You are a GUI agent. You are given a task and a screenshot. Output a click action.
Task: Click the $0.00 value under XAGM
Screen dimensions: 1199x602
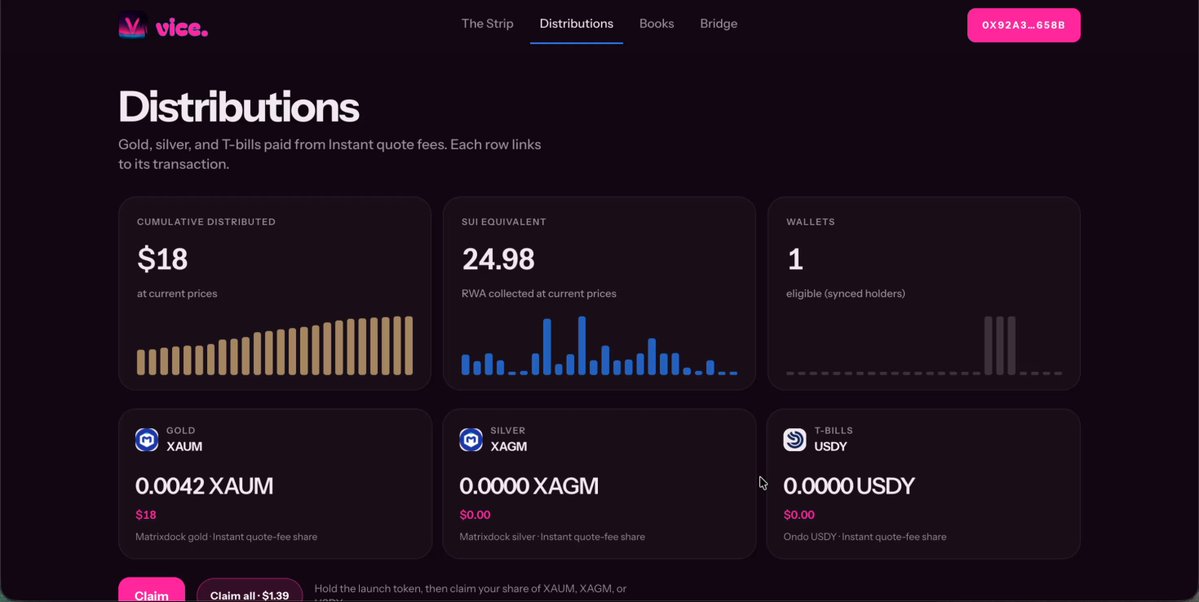pos(475,515)
